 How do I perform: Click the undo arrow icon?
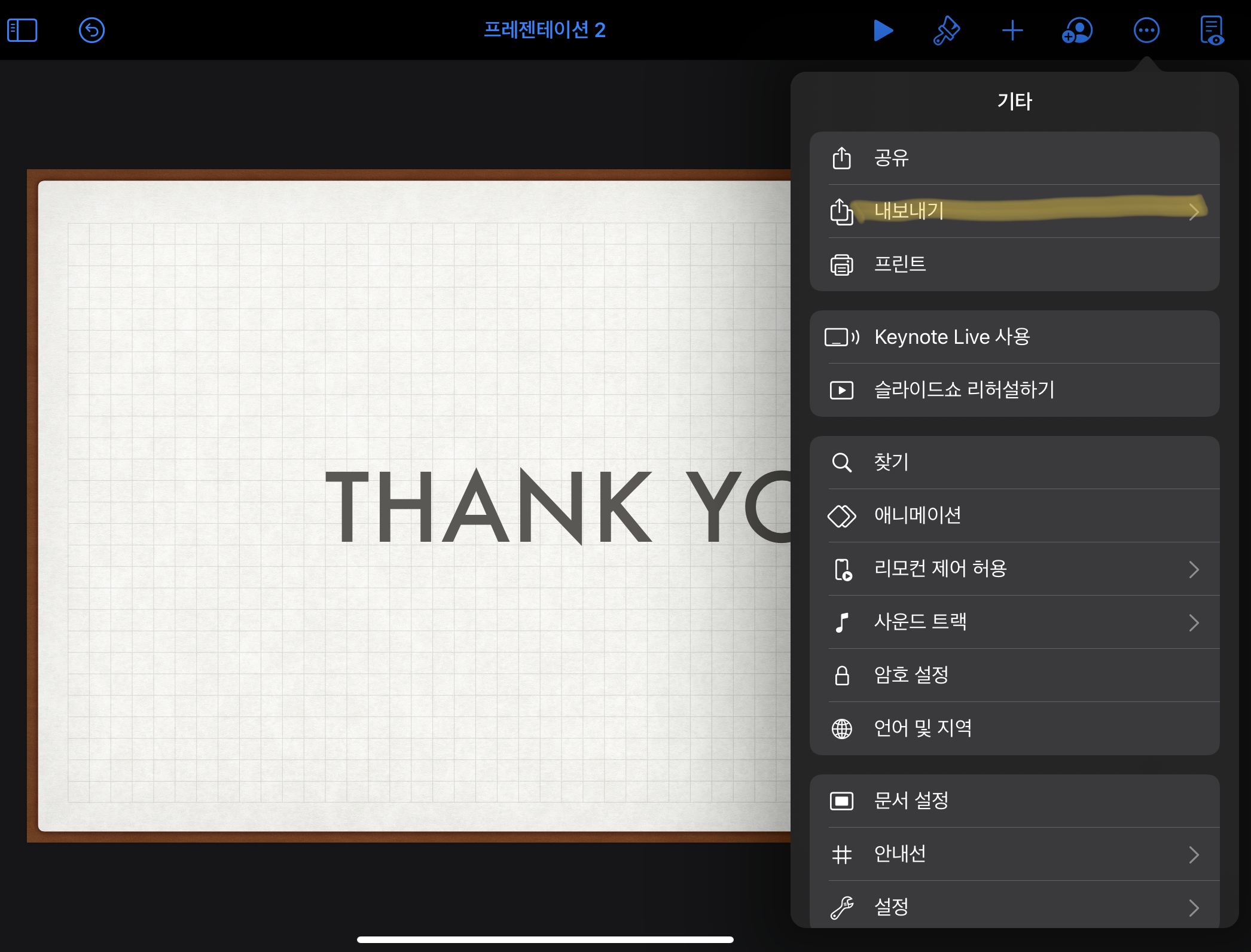(x=91, y=30)
